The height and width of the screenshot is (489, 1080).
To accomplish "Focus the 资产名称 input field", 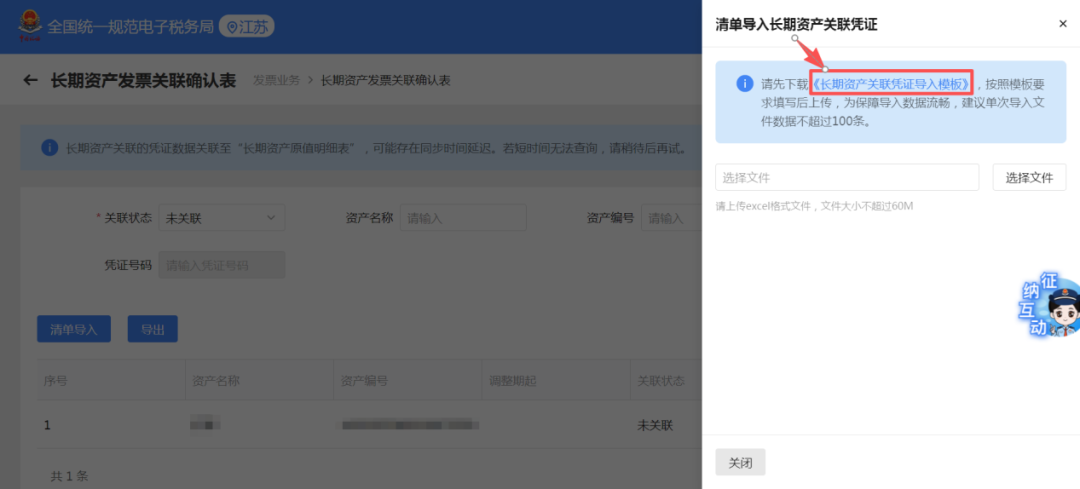I will point(463,218).
